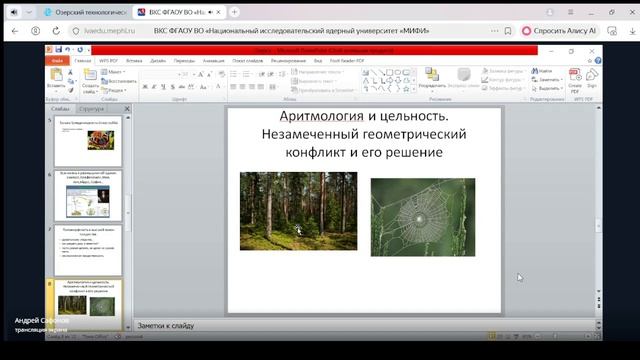Toggle strikethrough (abc) formatting
The height and width of the screenshot is (360, 640).
tap(182, 87)
